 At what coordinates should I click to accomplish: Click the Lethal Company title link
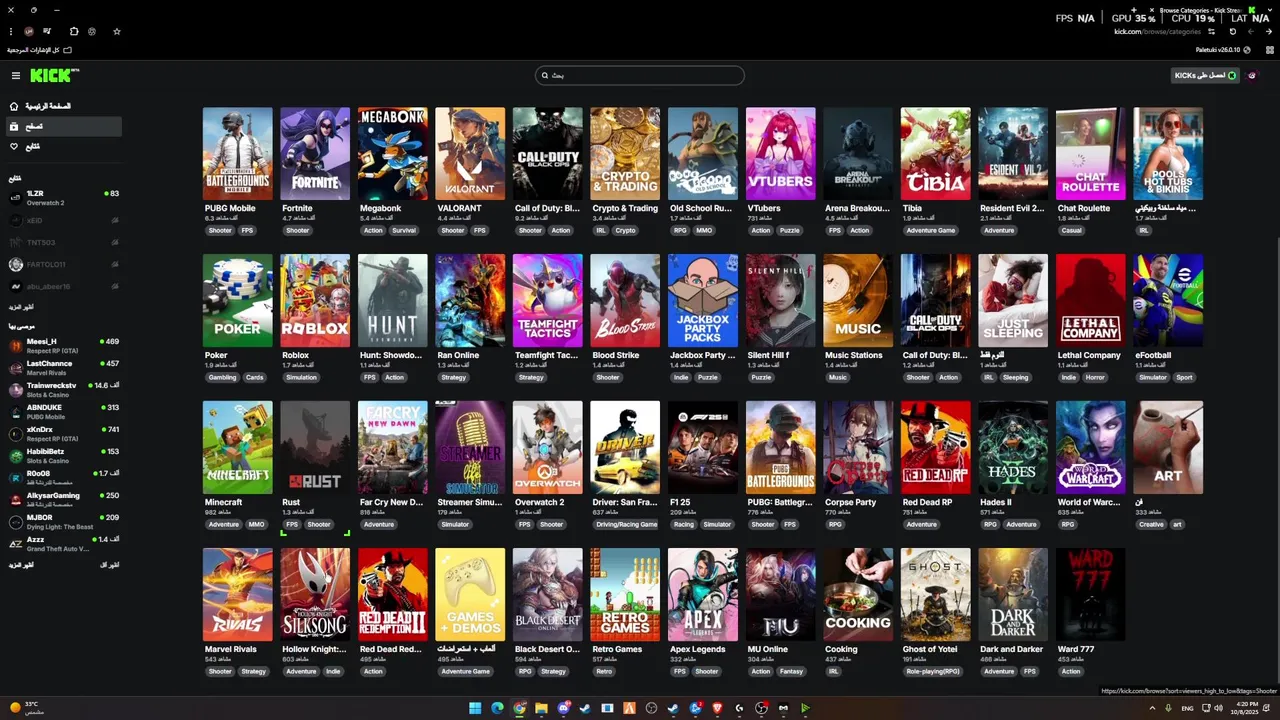point(1089,355)
